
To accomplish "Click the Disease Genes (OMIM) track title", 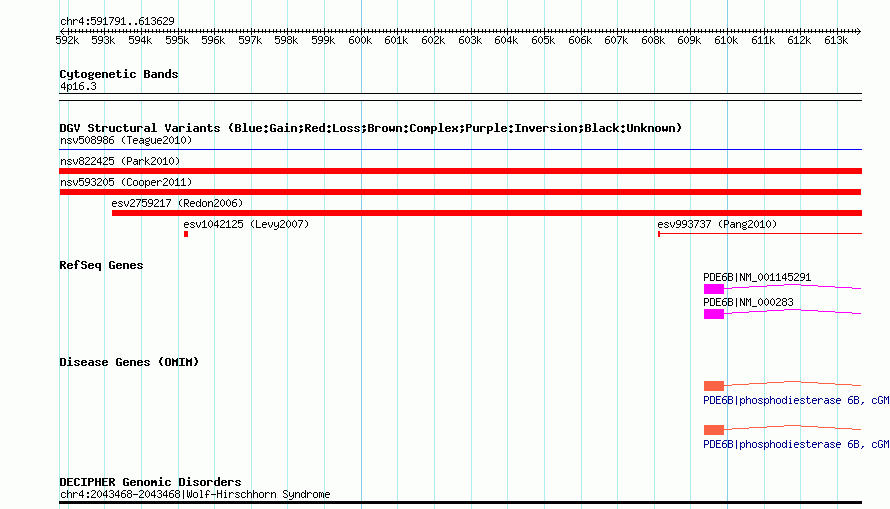I will click(129, 362).
